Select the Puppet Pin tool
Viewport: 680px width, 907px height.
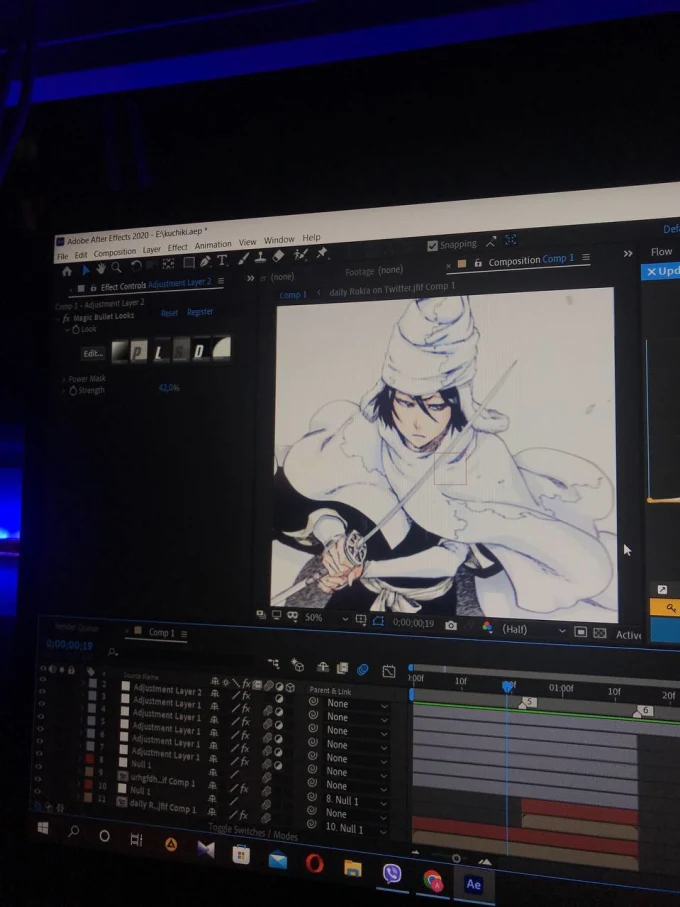click(322, 255)
